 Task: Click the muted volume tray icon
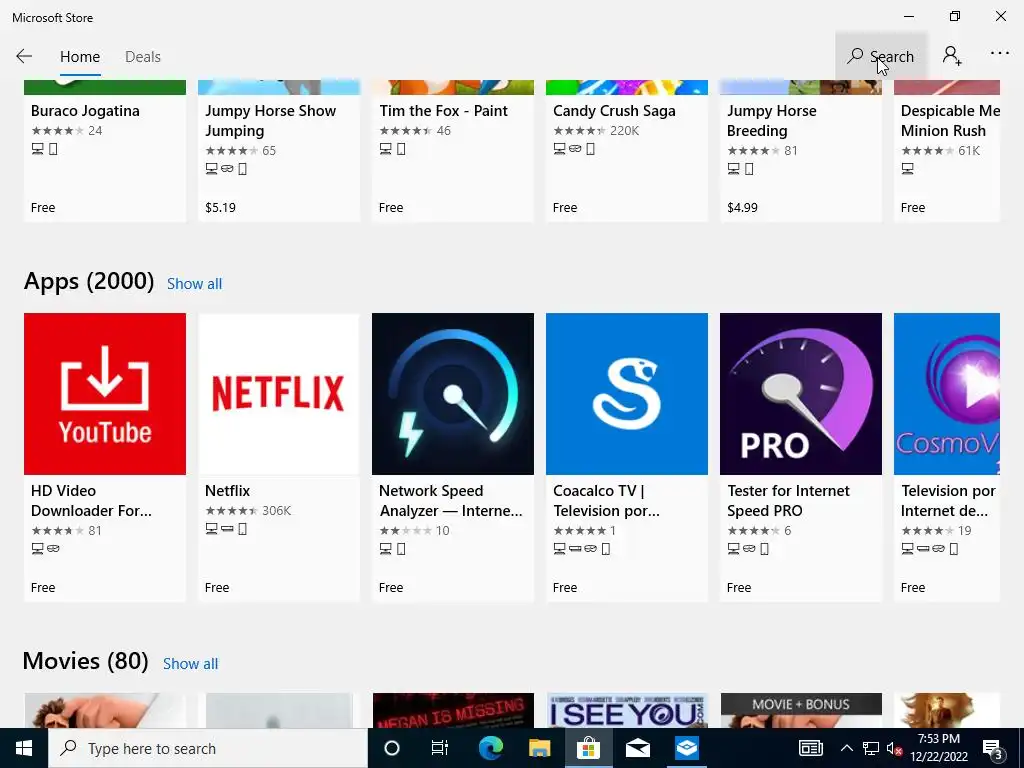pyautogui.click(x=894, y=748)
